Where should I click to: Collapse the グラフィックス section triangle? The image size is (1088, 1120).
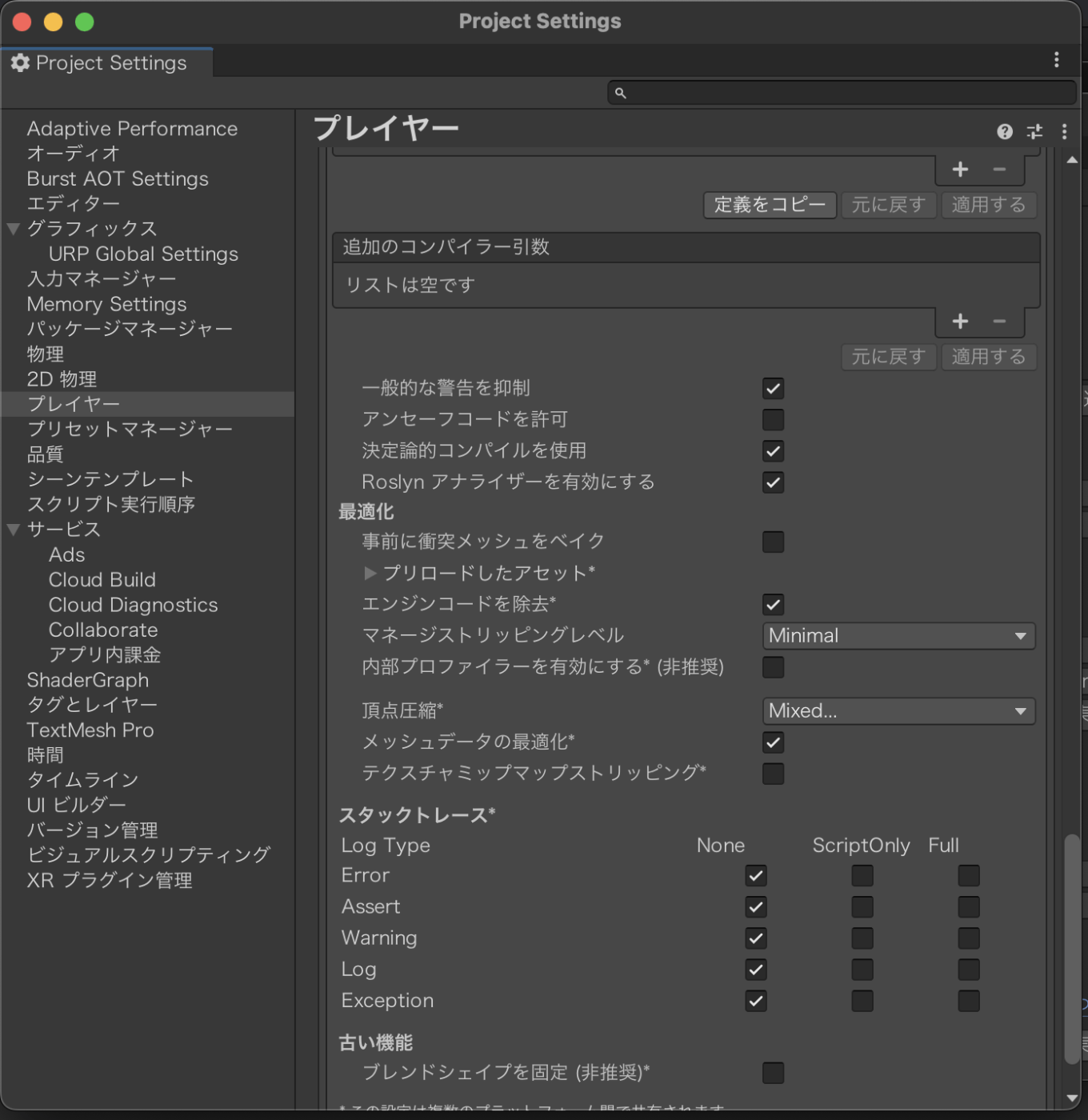[x=13, y=229]
